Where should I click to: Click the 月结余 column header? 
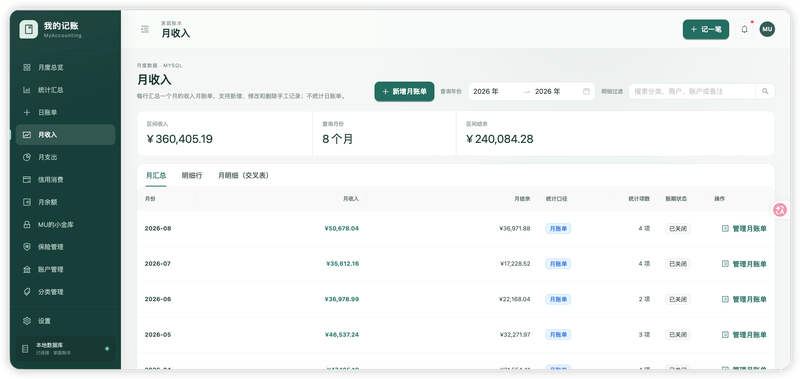(522, 199)
